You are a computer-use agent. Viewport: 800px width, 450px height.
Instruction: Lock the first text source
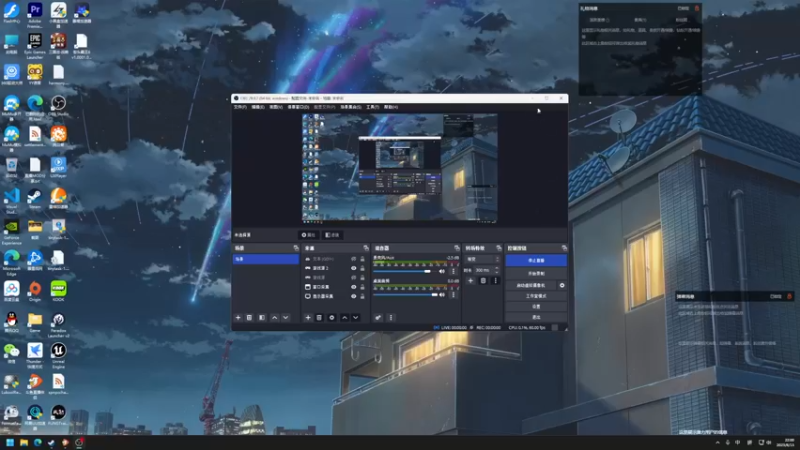(362, 259)
